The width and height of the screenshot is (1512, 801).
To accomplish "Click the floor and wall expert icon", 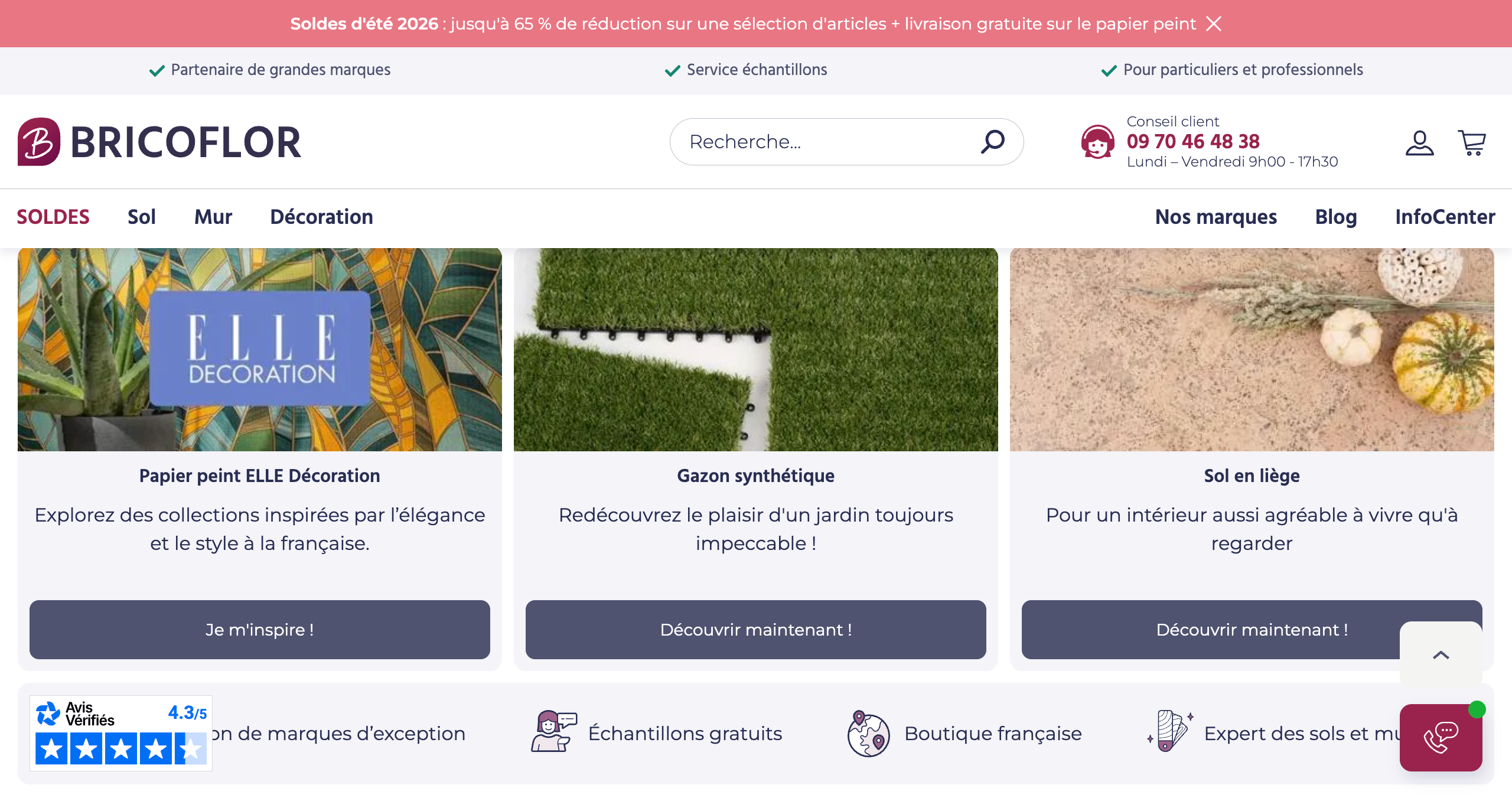I will click(x=1170, y=731).
